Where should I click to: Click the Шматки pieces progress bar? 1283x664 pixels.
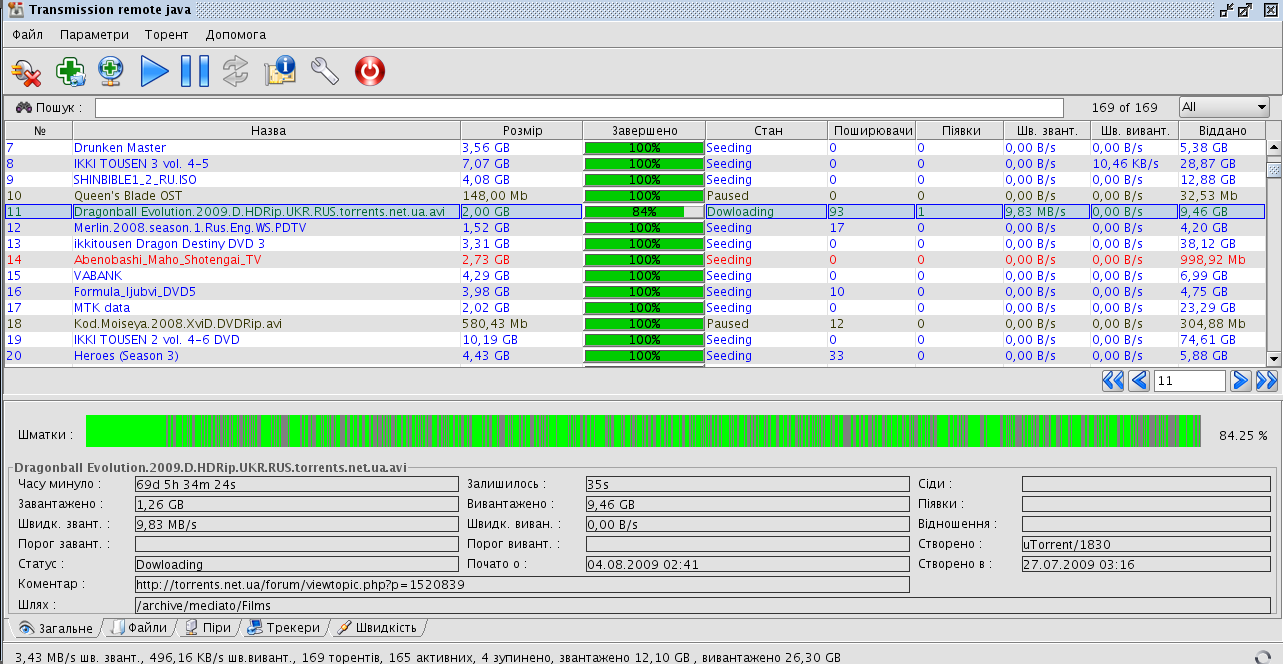tap(643, 431)
